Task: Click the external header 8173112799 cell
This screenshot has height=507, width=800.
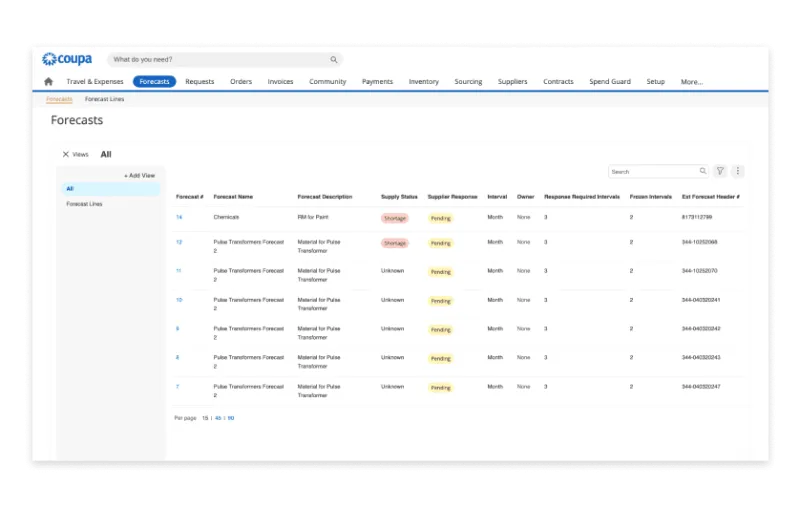Action: point(697,217)
